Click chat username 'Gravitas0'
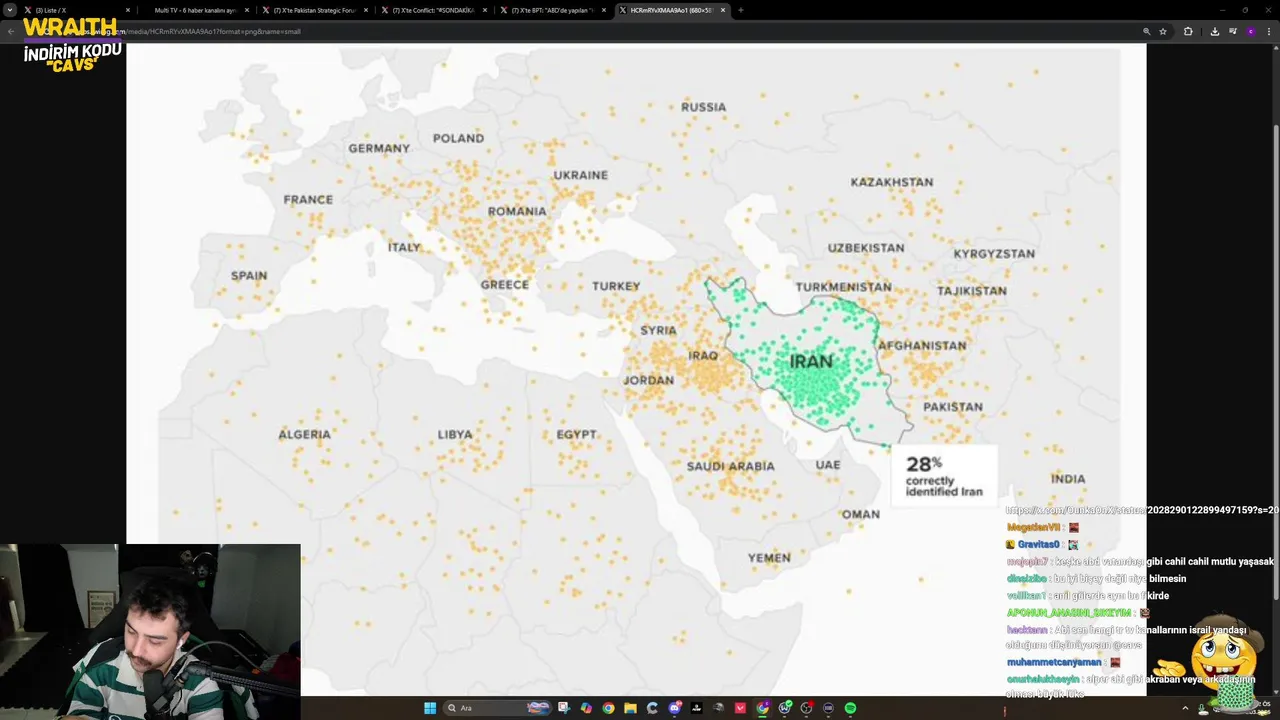1280x720 pixels. 1038,545
